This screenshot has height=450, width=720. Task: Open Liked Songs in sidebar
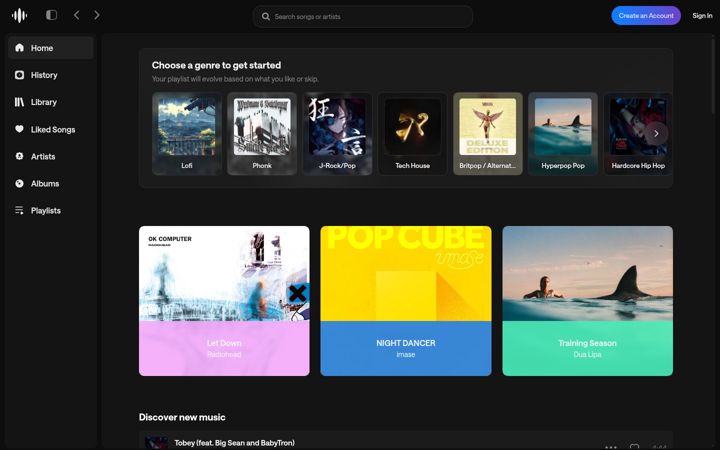(51, 129)
